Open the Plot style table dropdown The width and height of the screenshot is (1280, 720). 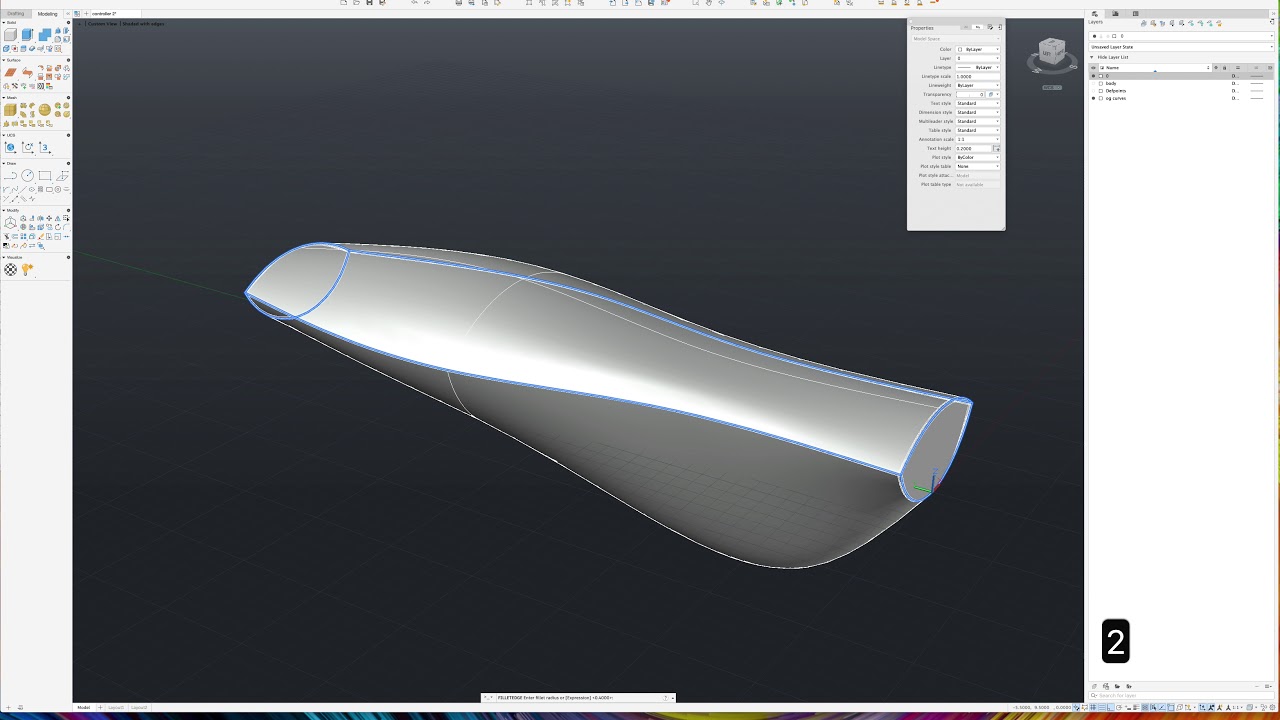[x=978, y=166]
